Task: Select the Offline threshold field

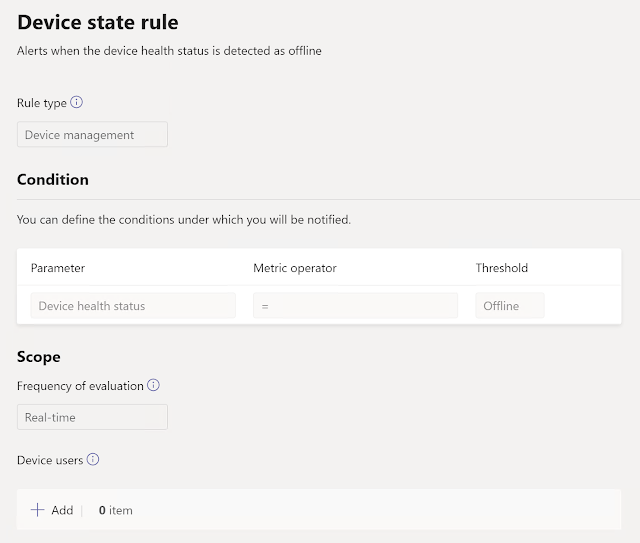Action: pyautogui.click(x=509, y=306)
